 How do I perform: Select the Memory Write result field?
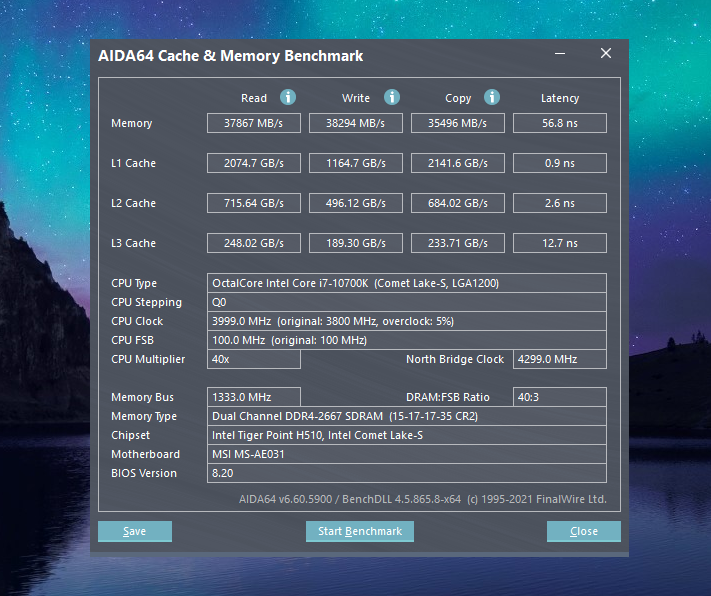click(356, 123)
